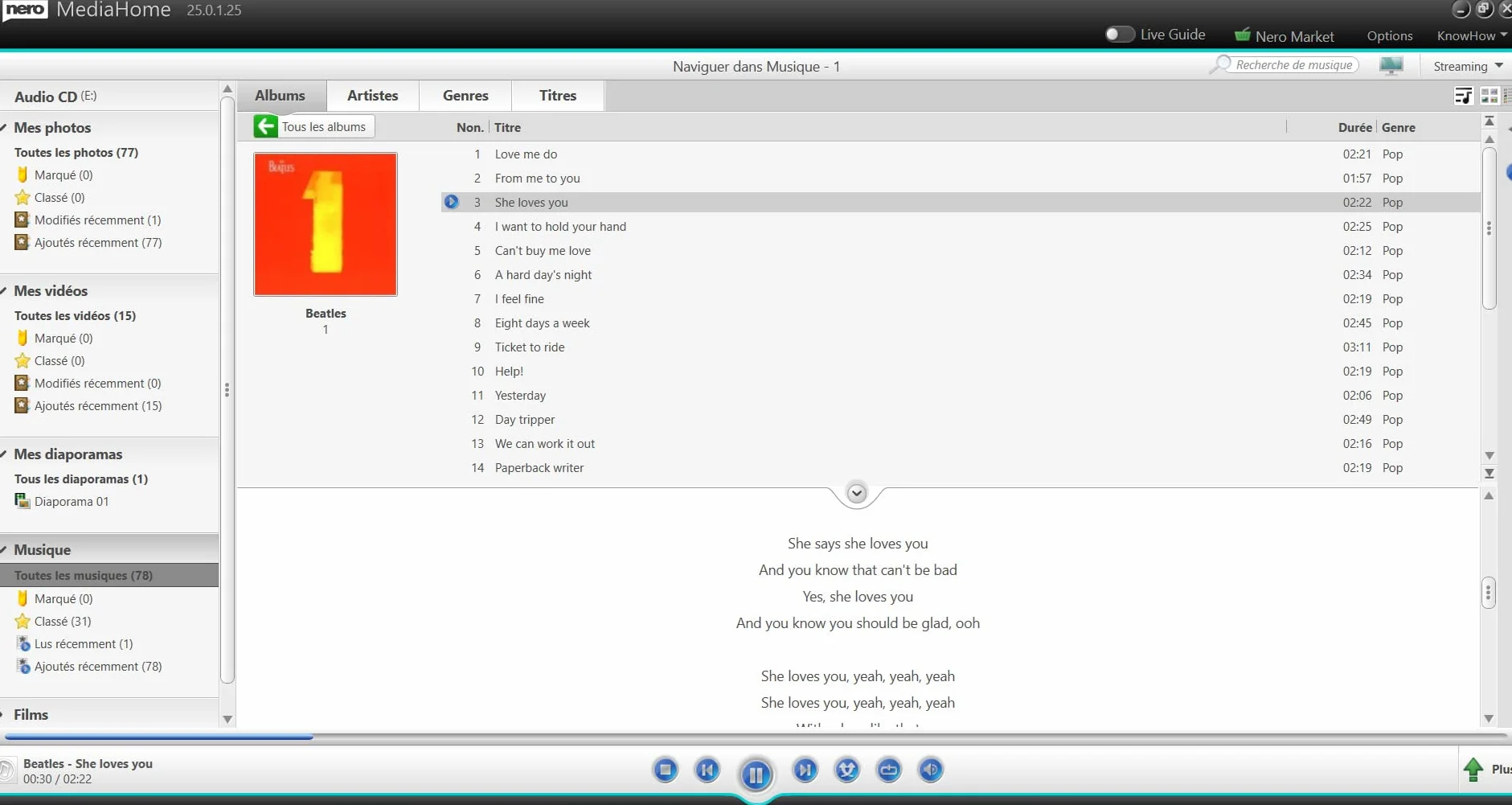Image resolution: width=1512 pixels, height=805 pixels.
Task: Sort by the Titre column header
Action: [508, 127]
